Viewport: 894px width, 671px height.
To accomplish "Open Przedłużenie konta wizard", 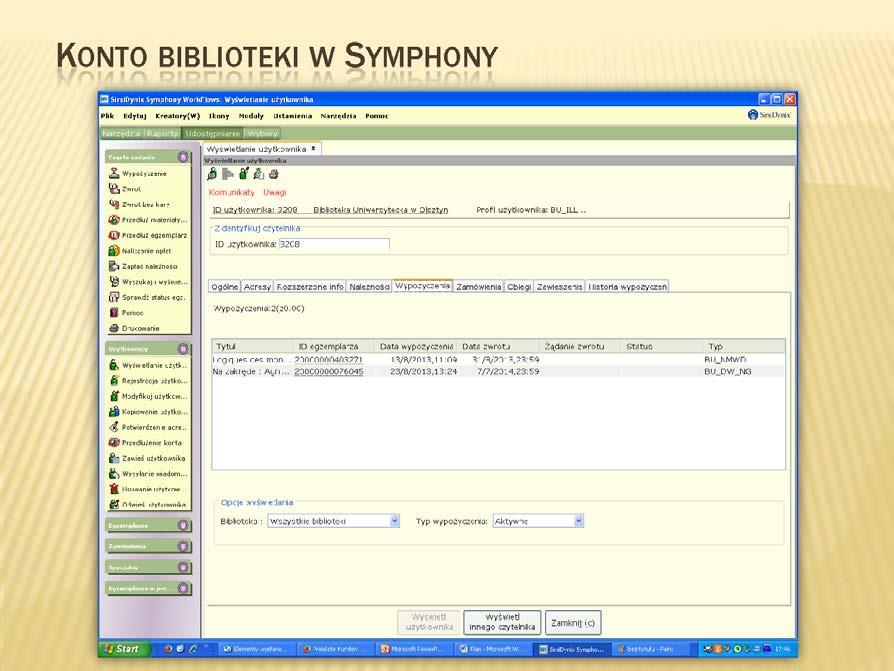I will [145, 442].
